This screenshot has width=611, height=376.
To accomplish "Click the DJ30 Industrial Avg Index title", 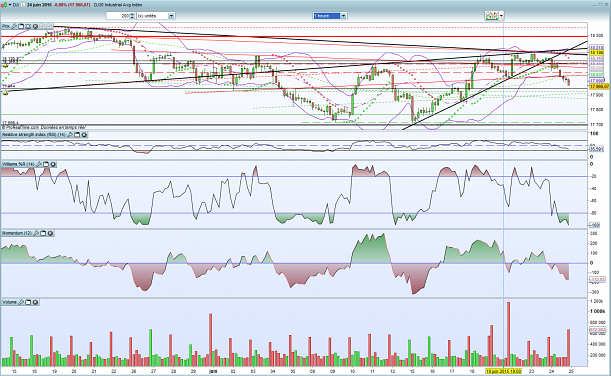I will [118, 5].
